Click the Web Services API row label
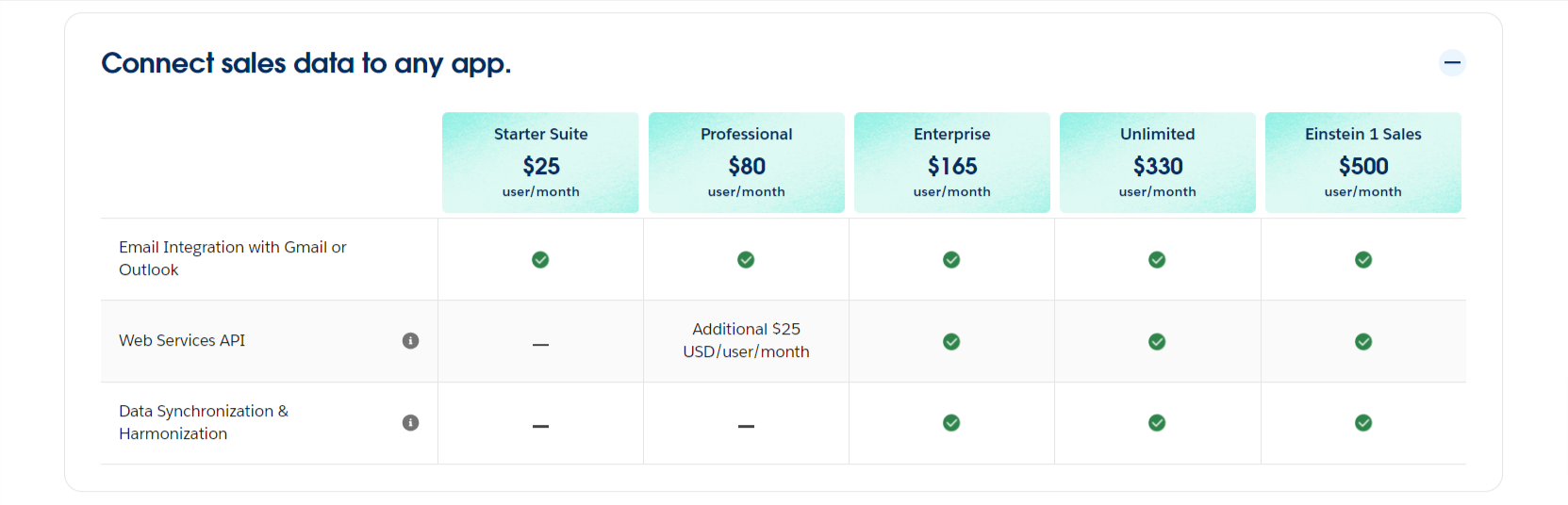This screenshot has height=505, width=1568. click(182, 341)
